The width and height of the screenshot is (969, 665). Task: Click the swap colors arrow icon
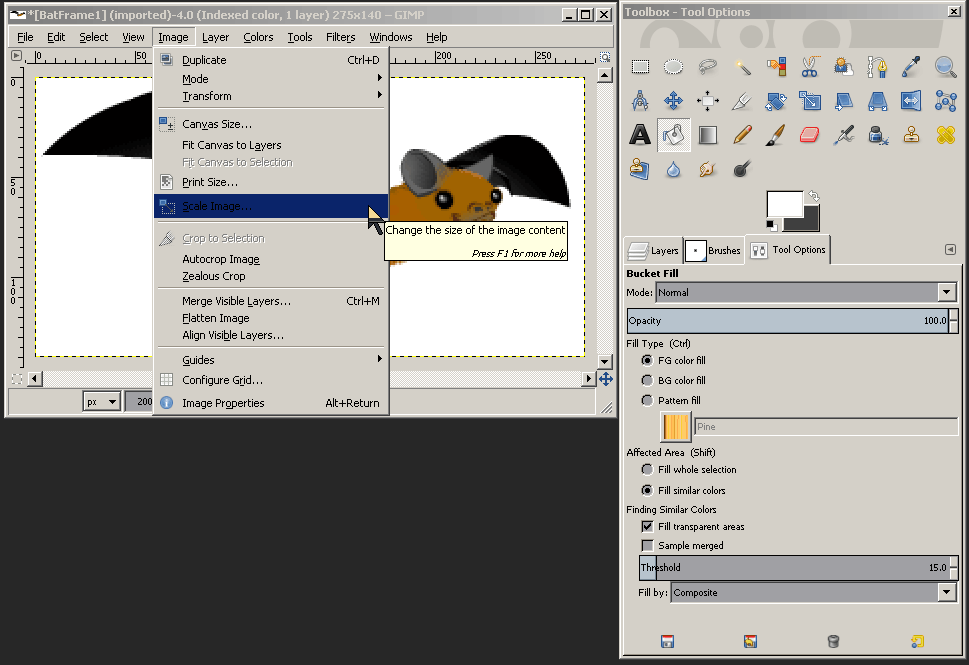[x=814, y=196]
